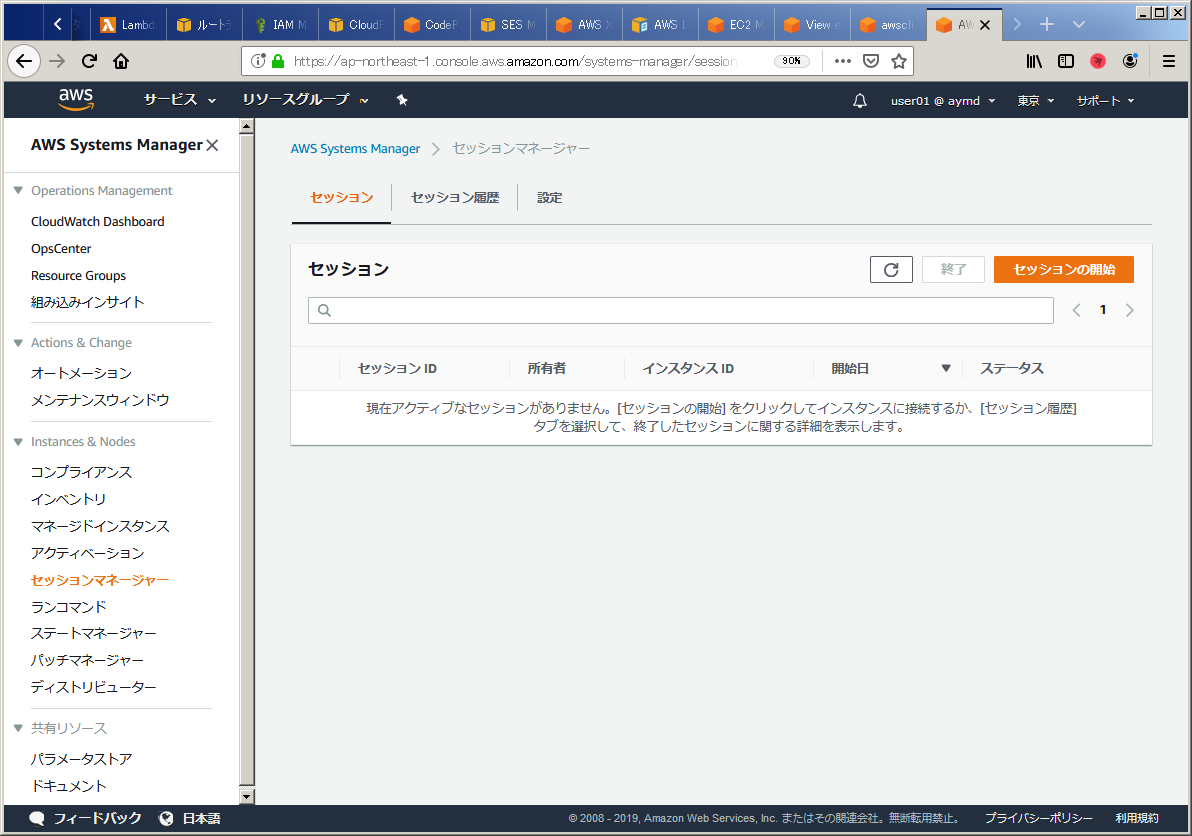
Task: Switch to the EC2 browser tab
Action: (x=736, y=25)
